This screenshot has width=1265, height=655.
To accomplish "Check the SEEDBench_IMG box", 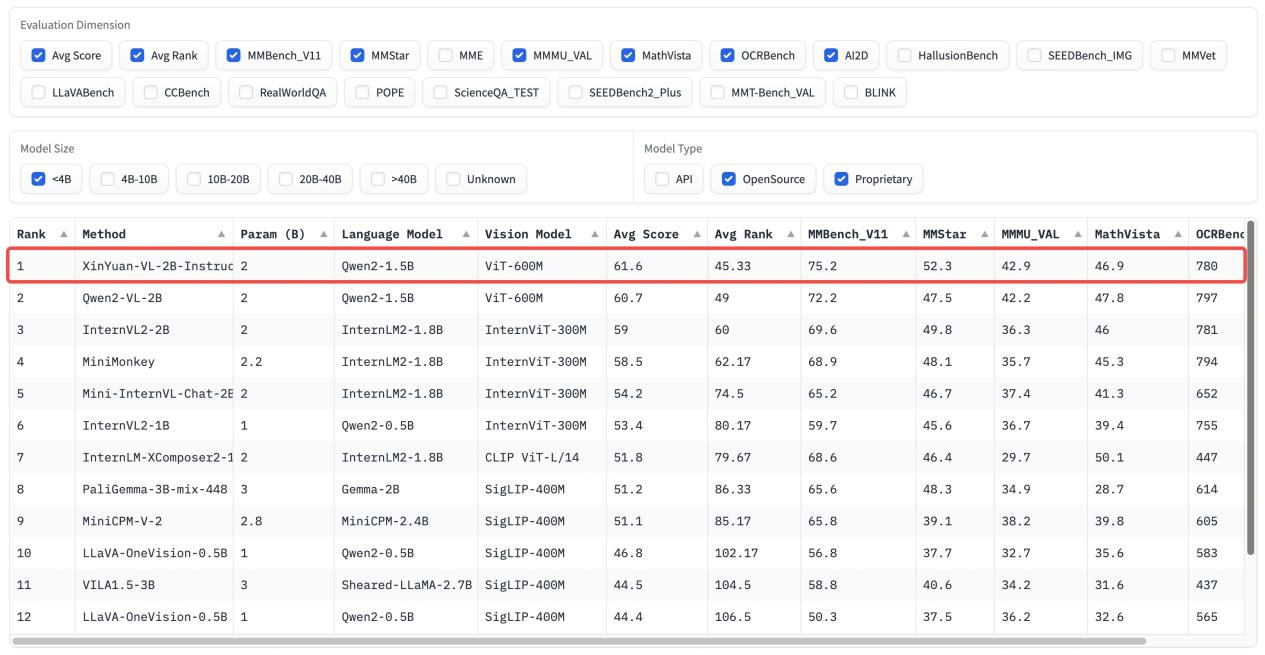I will 1034,55.
